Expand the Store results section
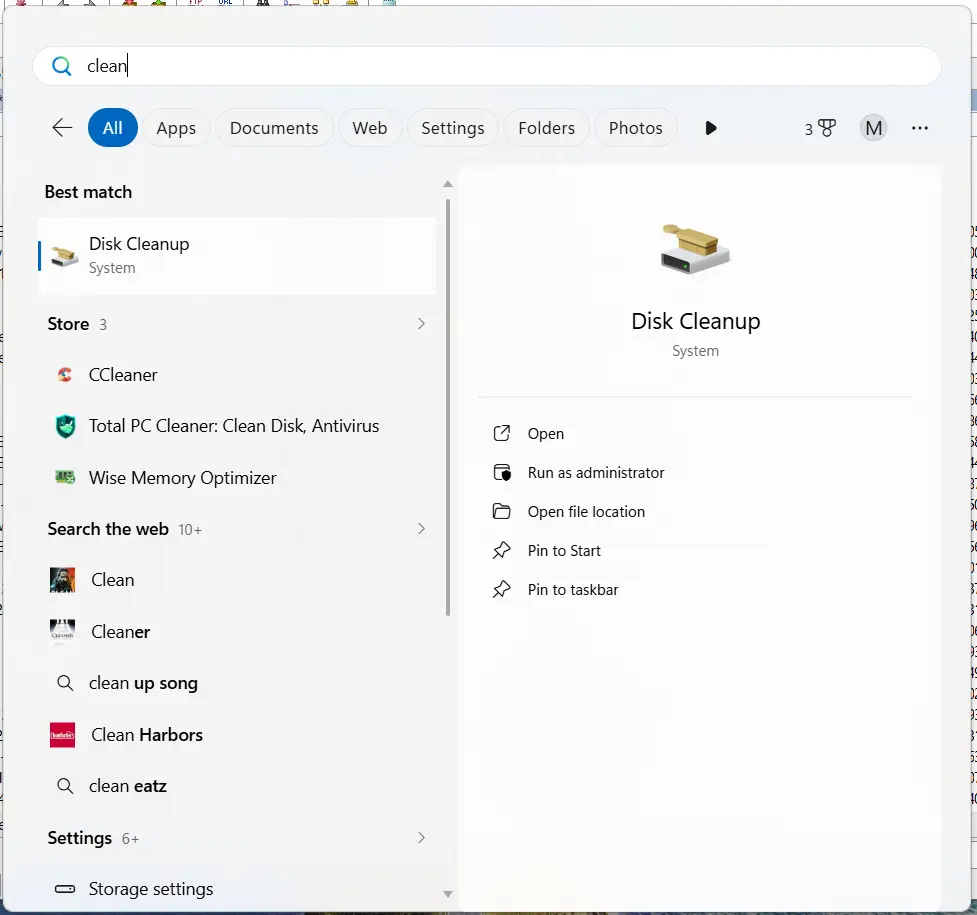This screenshot has width=977, height=915. point(421,323)
